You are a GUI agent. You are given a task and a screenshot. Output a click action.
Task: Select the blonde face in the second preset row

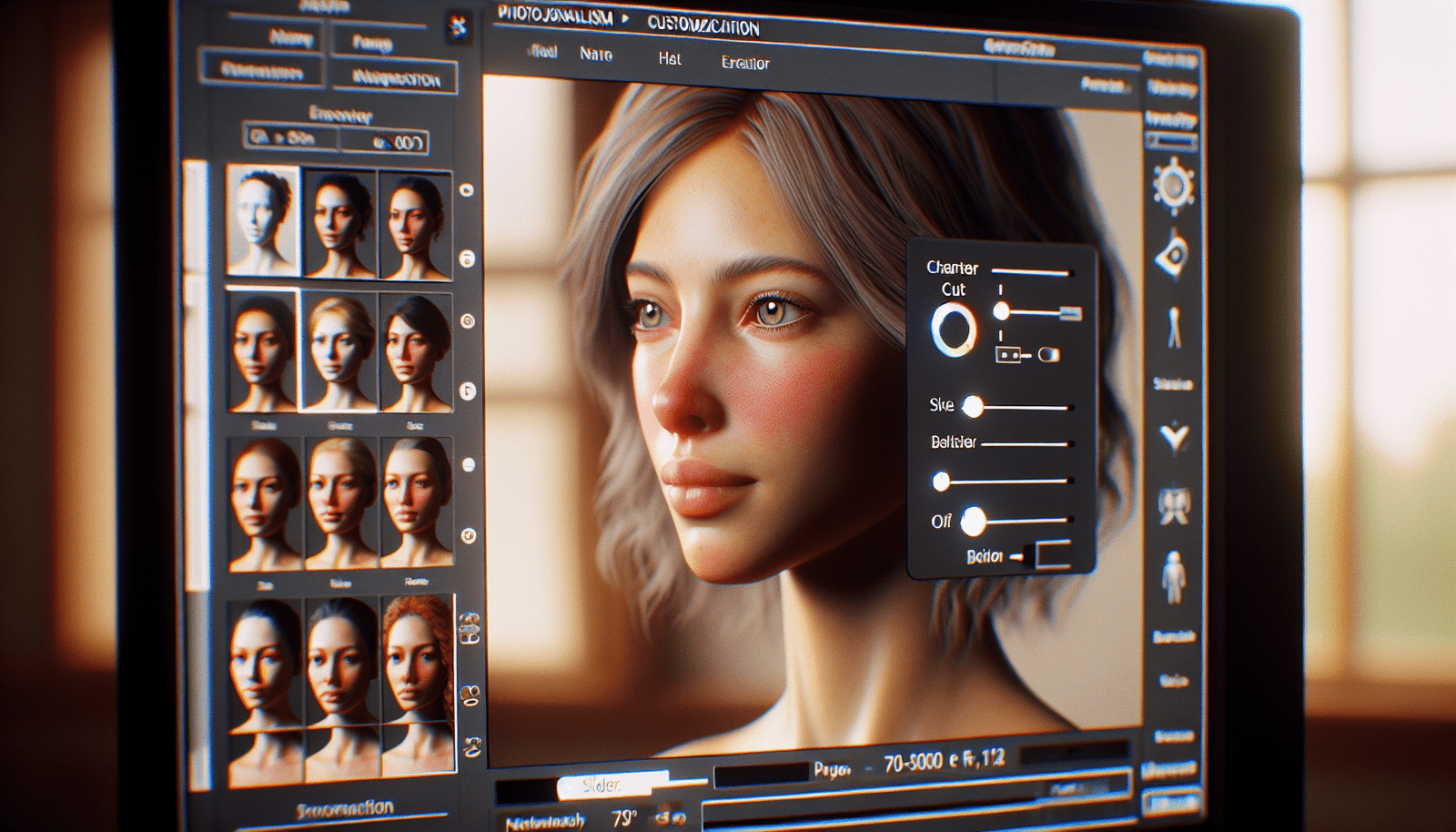click(339, 351)
